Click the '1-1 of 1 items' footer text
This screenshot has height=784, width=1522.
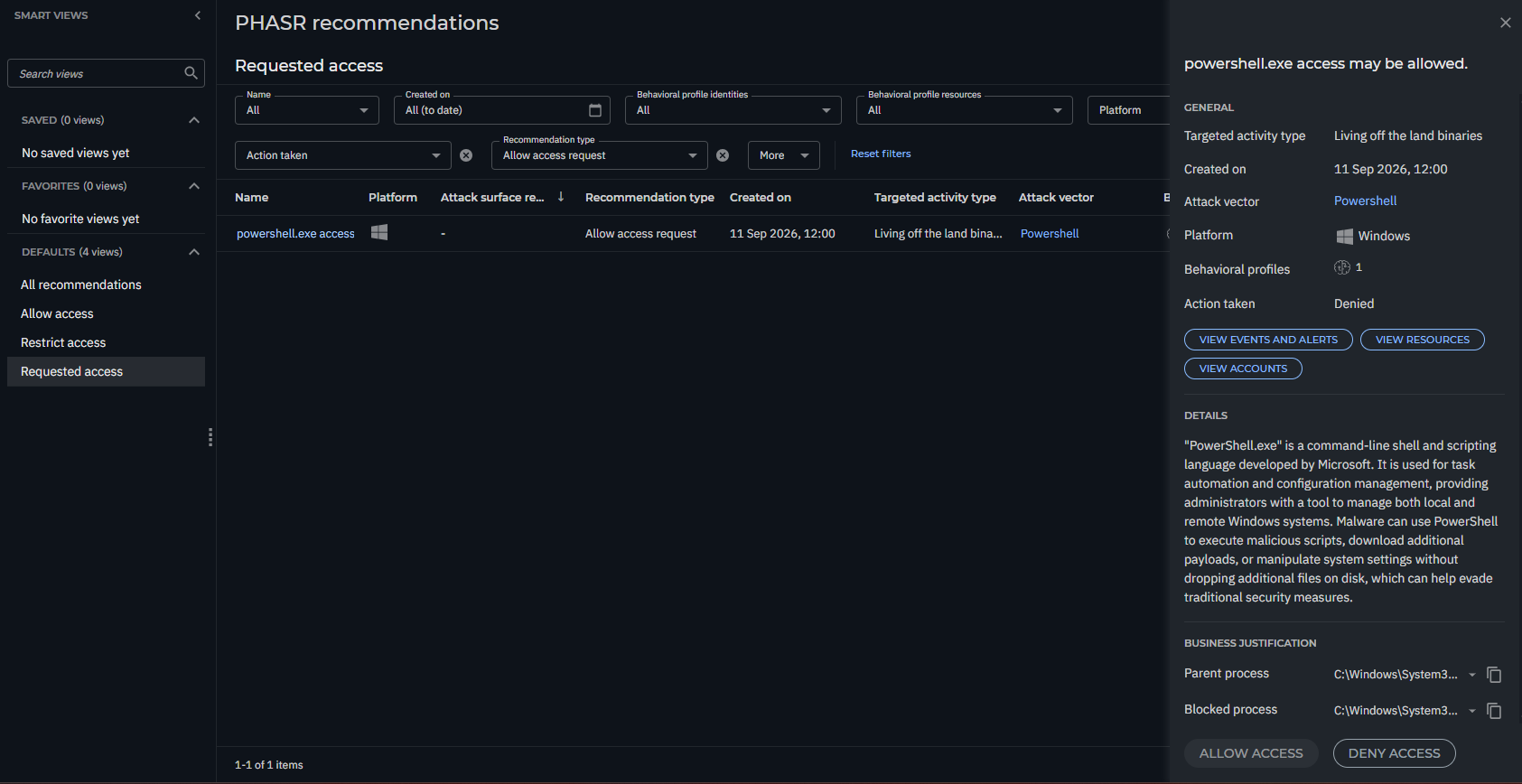point(269,765)
